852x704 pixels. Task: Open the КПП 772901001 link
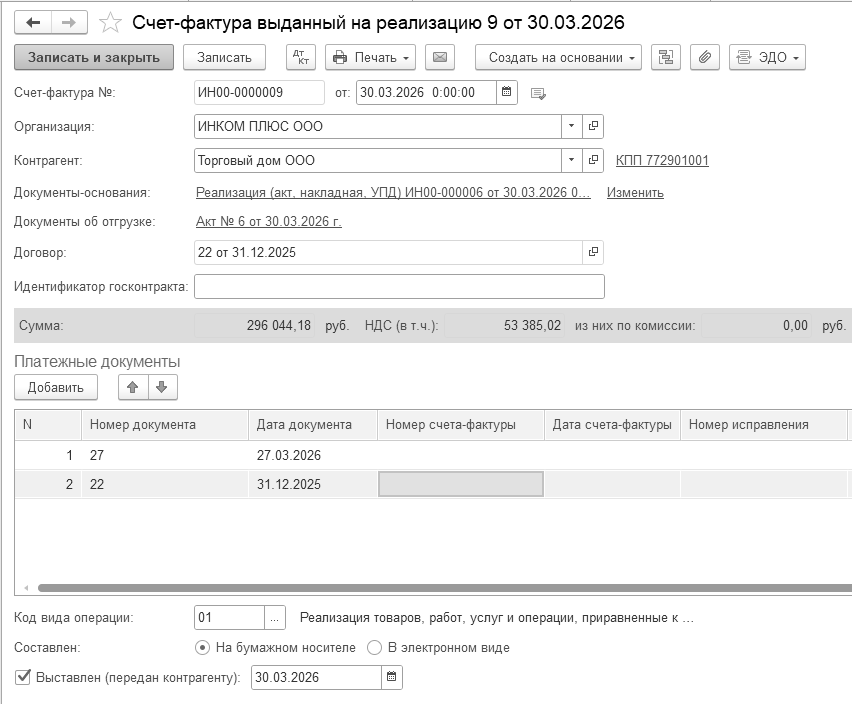[662, 160]
